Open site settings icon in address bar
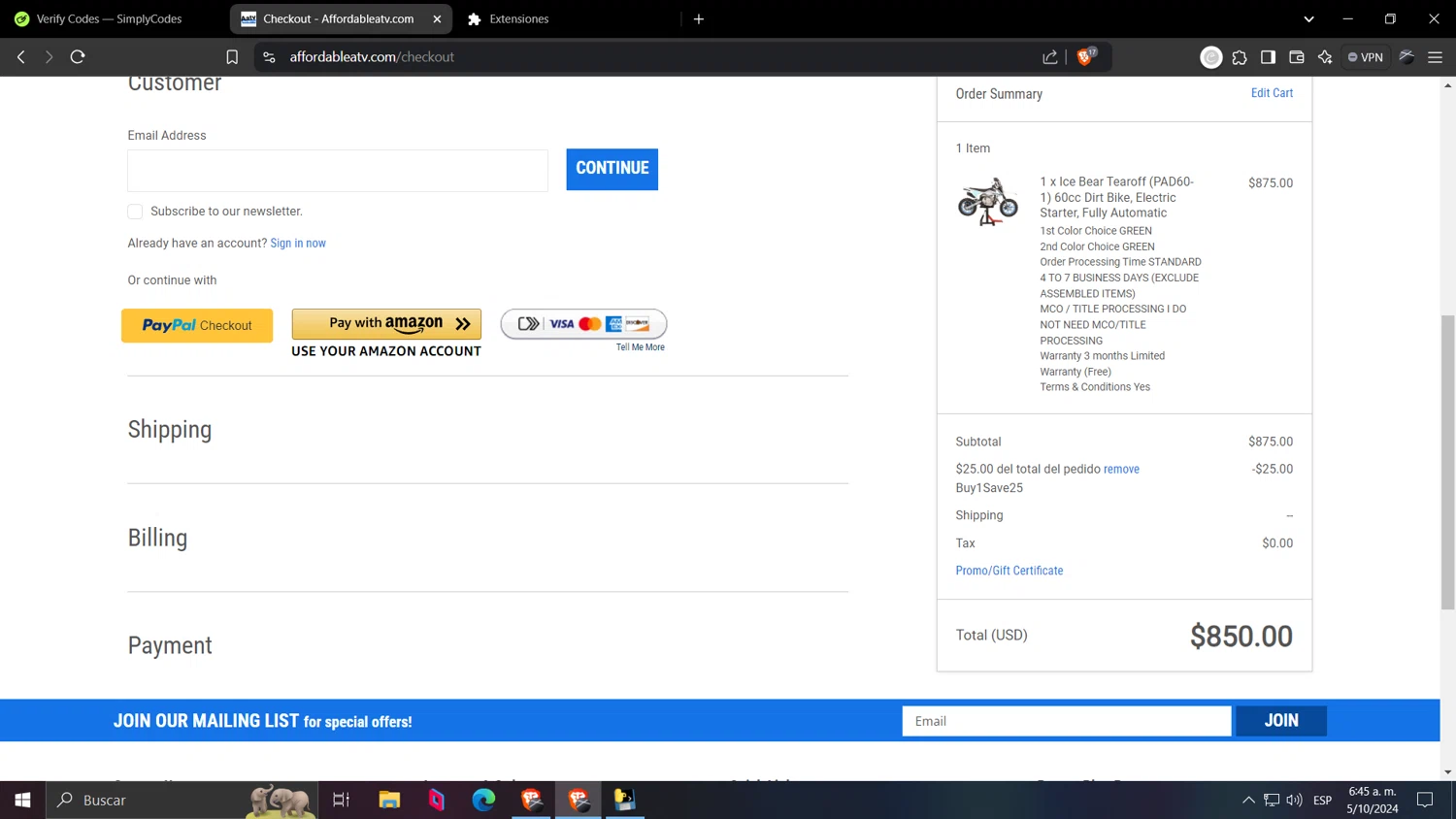The width and height of the screenshot is (1456, 819). [x=270, y=57]
